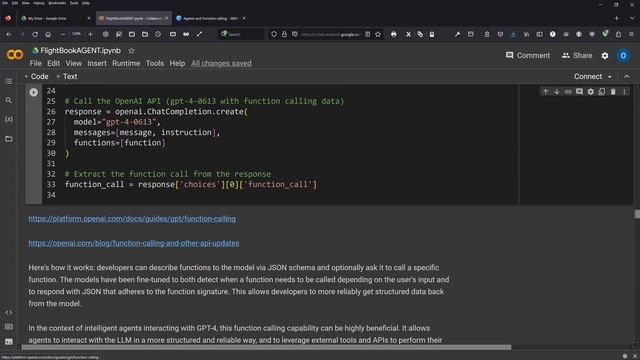The image size is (640, 360).
Task: Switch to My Drive - Google Drive tab
Action: pos(55,18)
